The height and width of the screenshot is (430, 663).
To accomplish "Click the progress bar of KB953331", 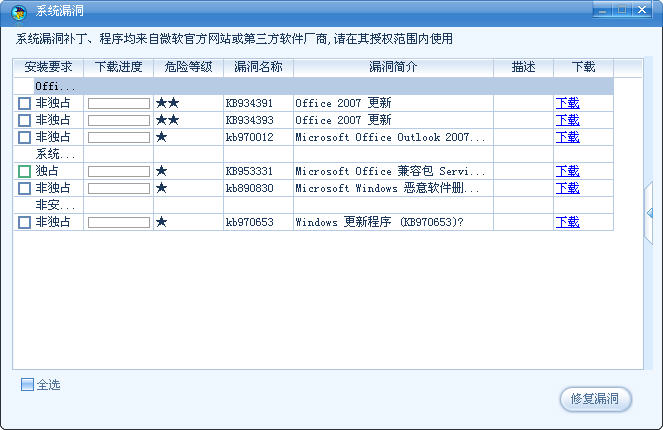I will click(119, 171).
